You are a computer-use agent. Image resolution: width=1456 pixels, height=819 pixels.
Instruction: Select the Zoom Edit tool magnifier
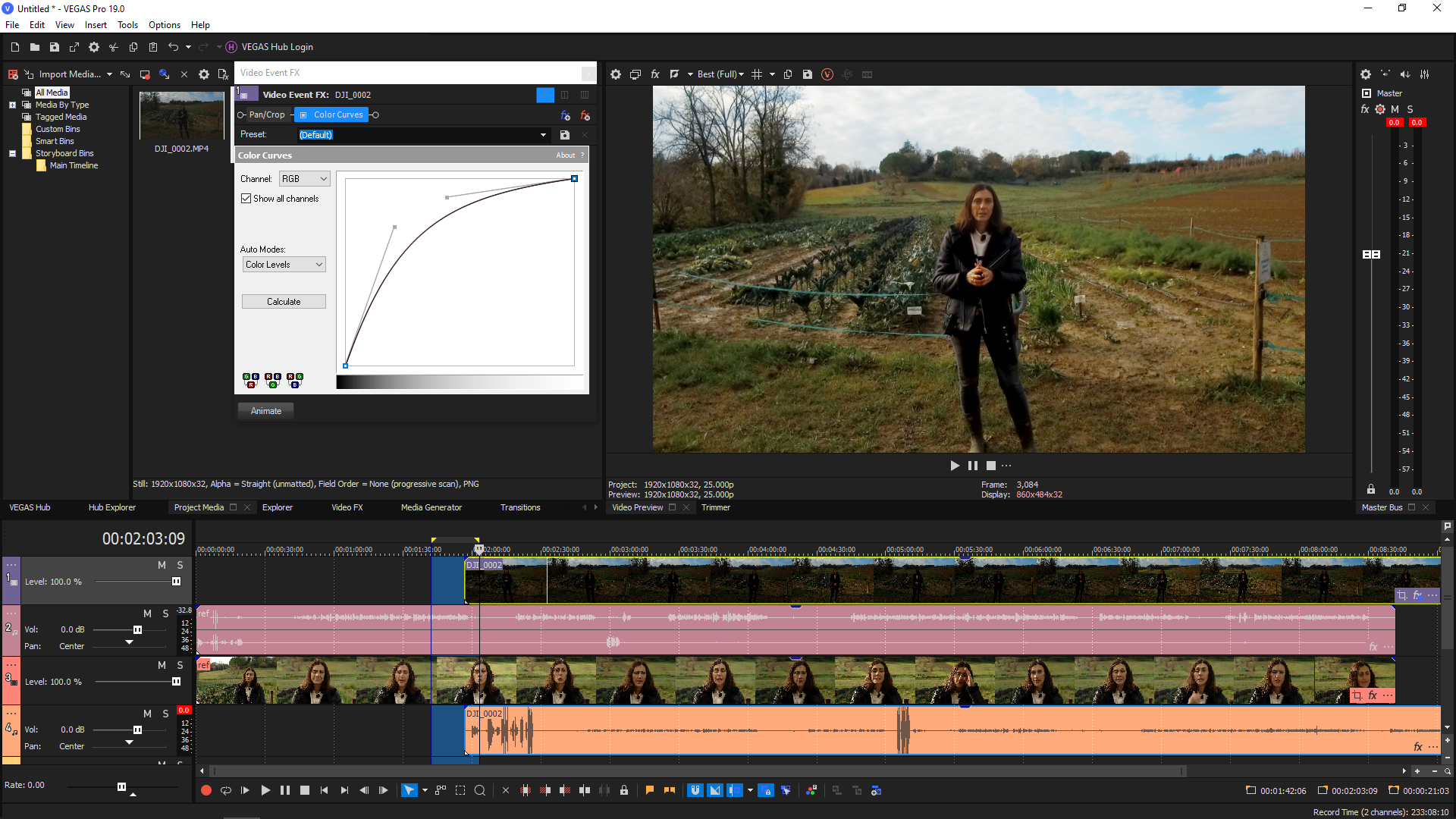pyautogui.click(x=480, y=790)
